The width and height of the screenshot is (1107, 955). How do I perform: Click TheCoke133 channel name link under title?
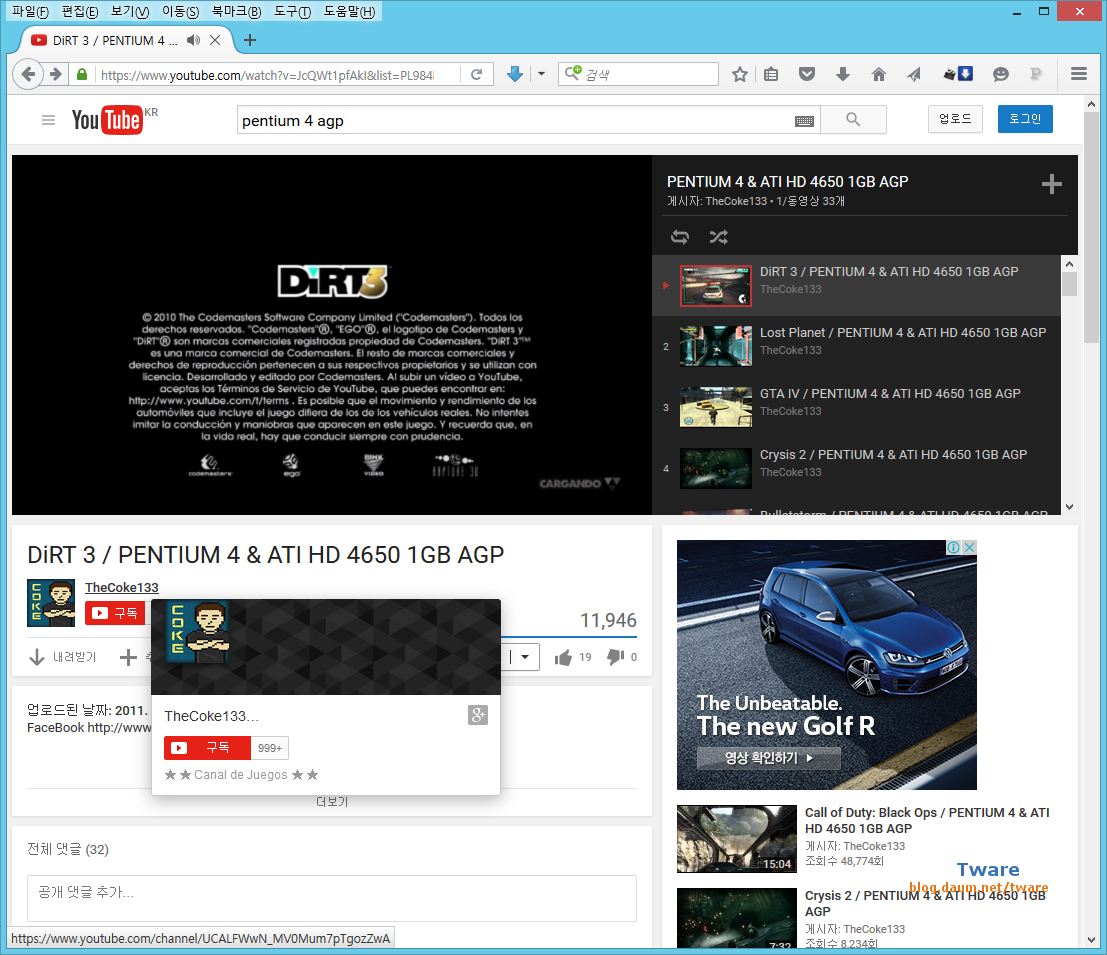121,587
